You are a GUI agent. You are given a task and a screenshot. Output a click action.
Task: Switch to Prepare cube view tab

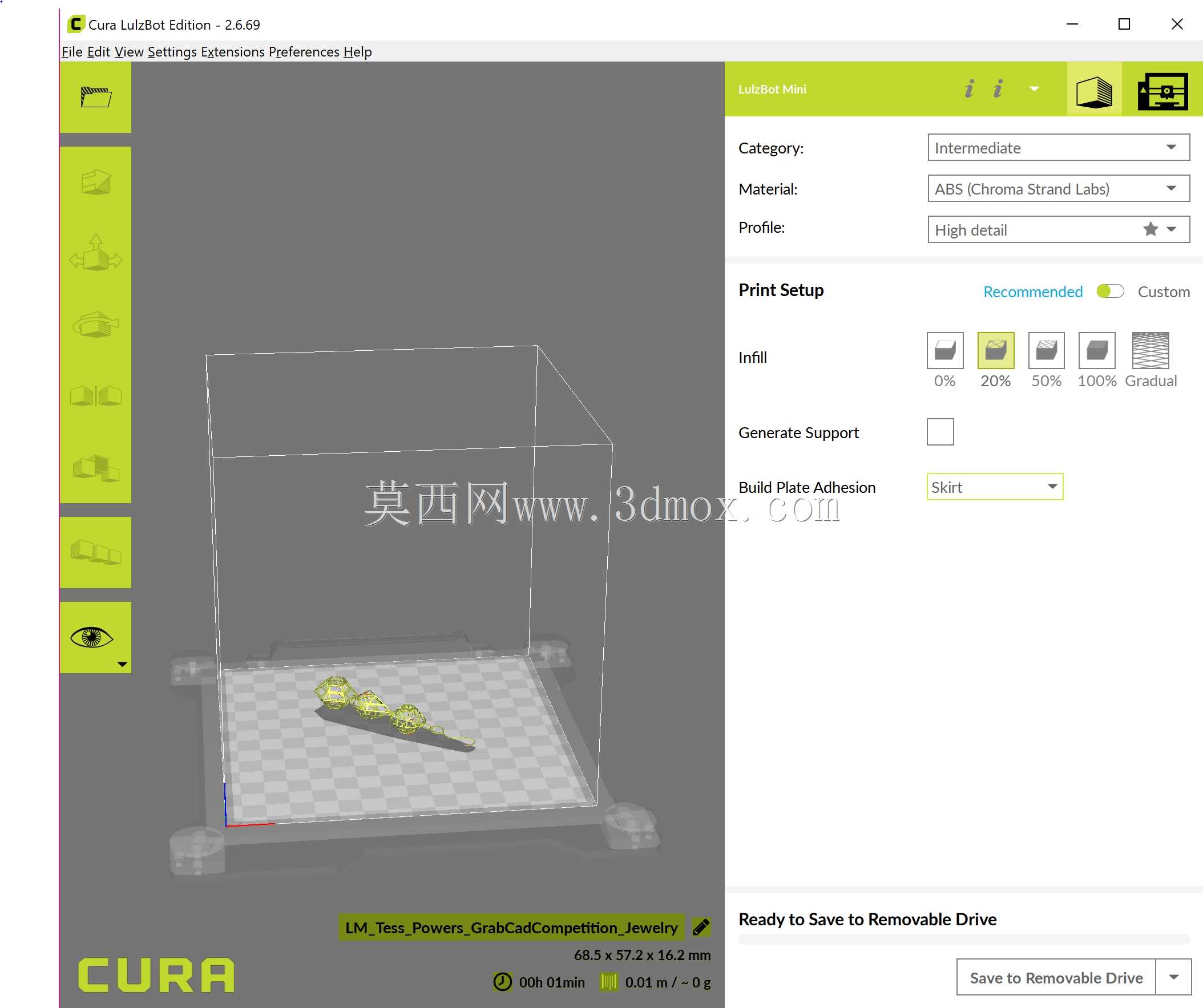[1094, 90]
